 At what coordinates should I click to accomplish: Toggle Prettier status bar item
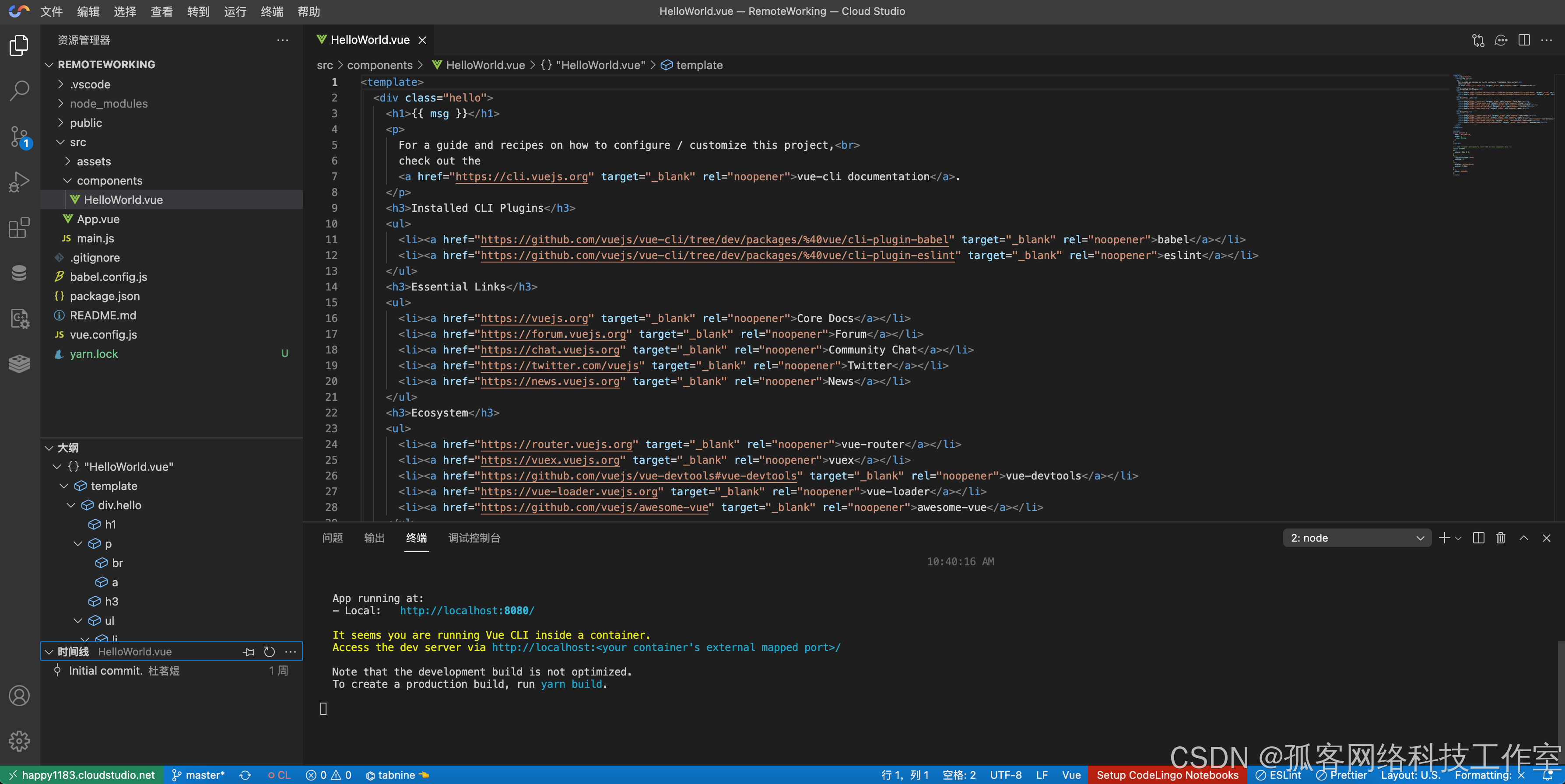(1341, 775)
